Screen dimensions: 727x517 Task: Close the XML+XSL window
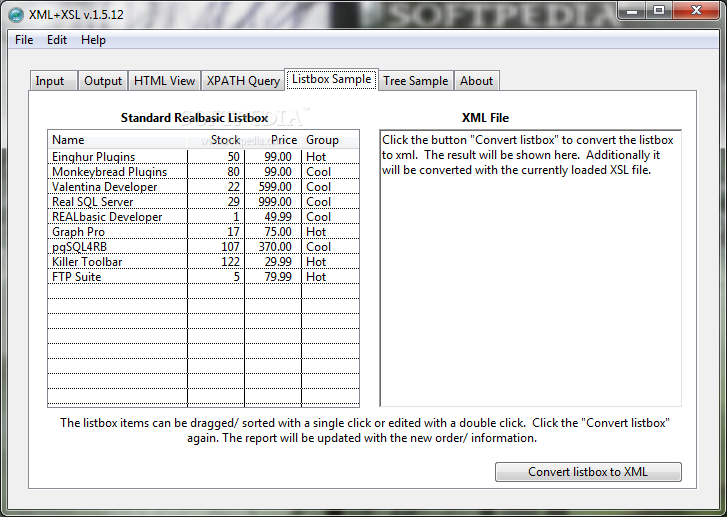tap(695, 11)
